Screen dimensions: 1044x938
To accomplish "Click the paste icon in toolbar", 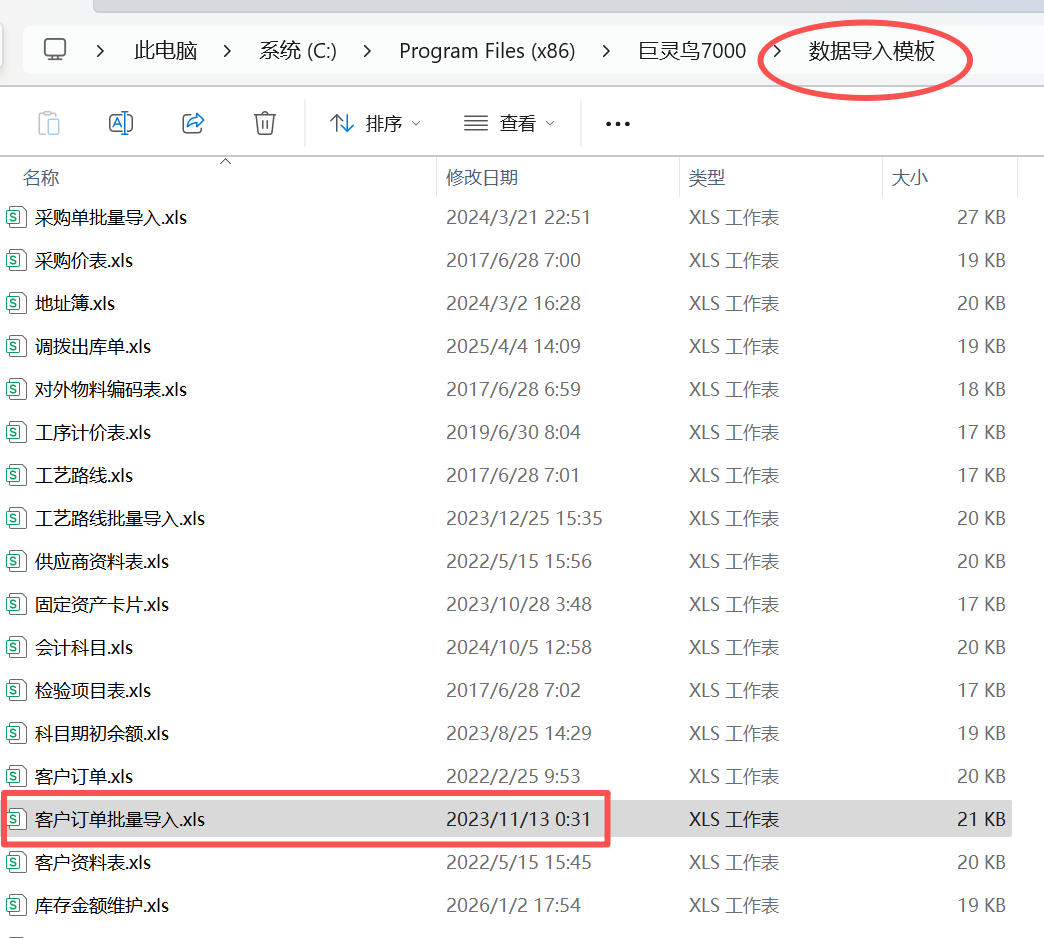I will pyautogui.click(x=48, y=123).
